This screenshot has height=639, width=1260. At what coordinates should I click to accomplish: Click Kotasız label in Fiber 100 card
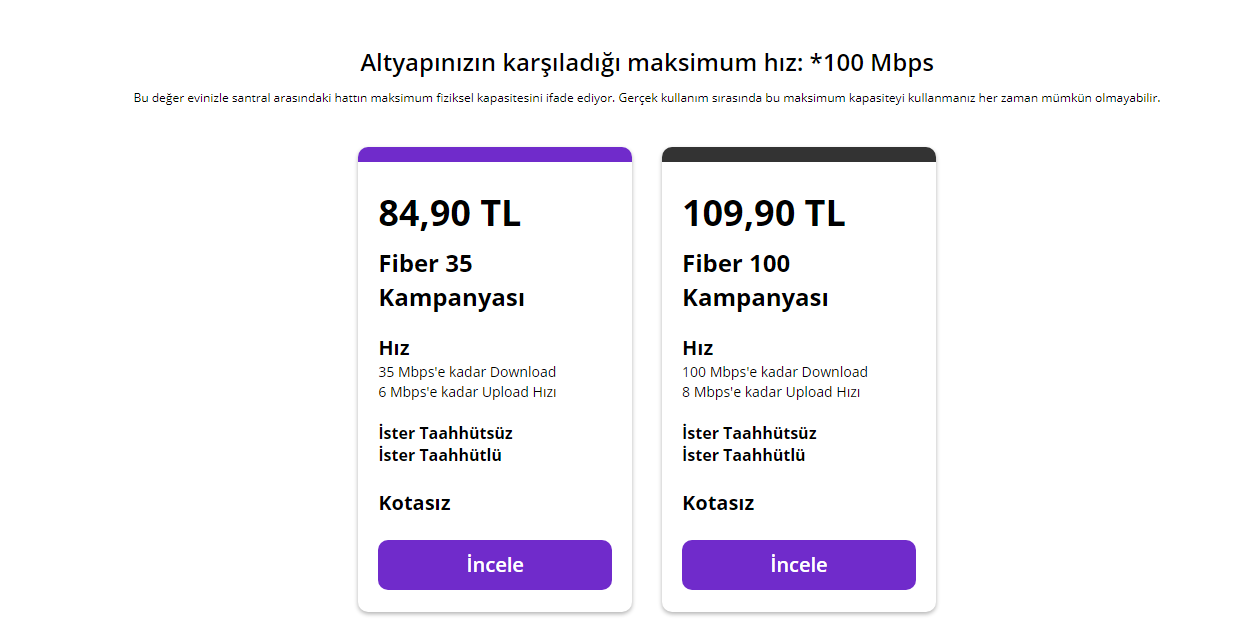pyautogui.click(x=718, y=503)
